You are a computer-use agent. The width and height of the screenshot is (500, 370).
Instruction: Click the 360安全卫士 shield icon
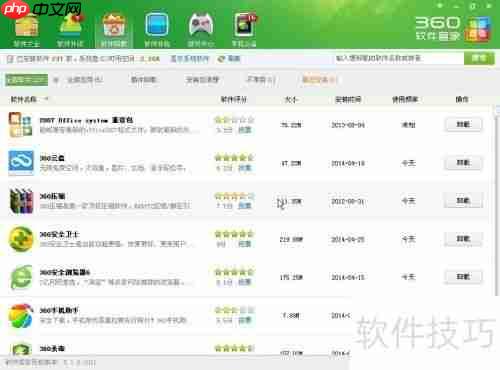pyautogui.click(x=21, y=239)
